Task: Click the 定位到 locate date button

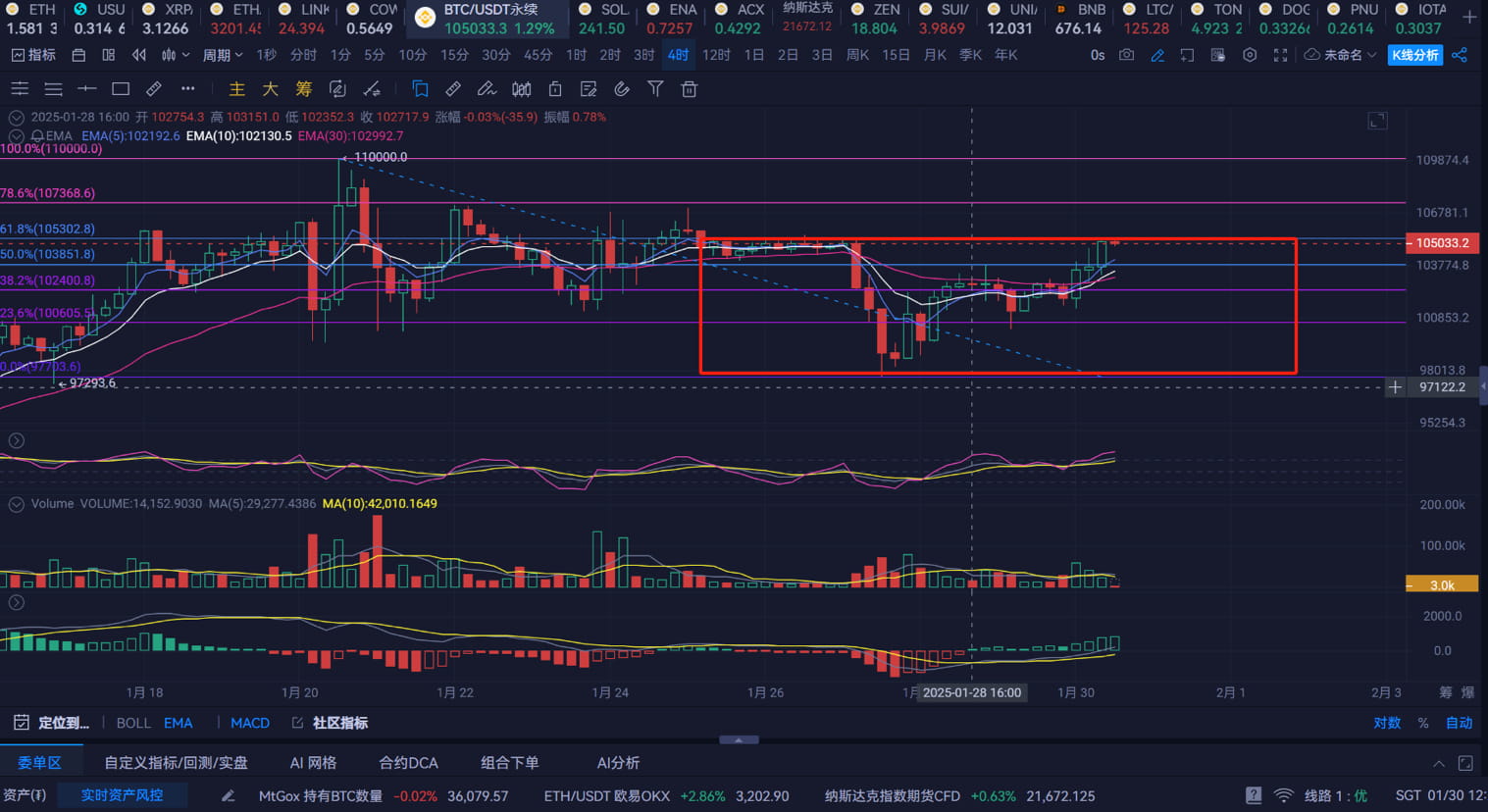Action: click(52, 723)
